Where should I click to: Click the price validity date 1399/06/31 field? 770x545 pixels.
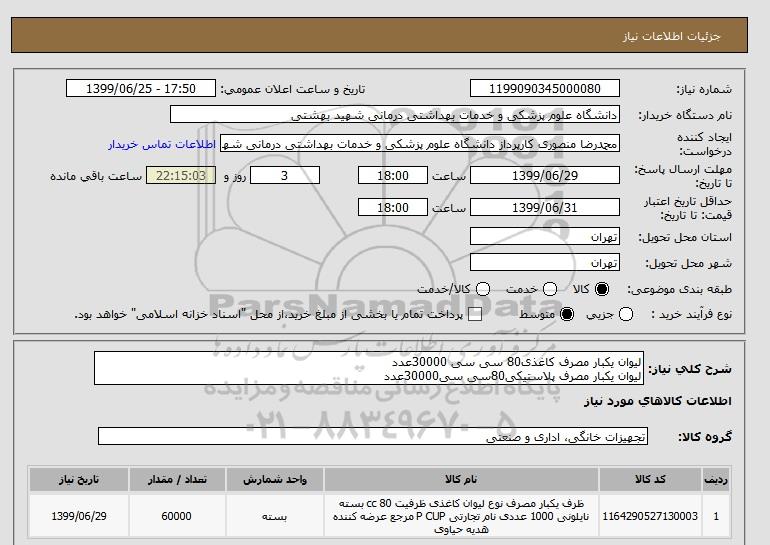545,207
